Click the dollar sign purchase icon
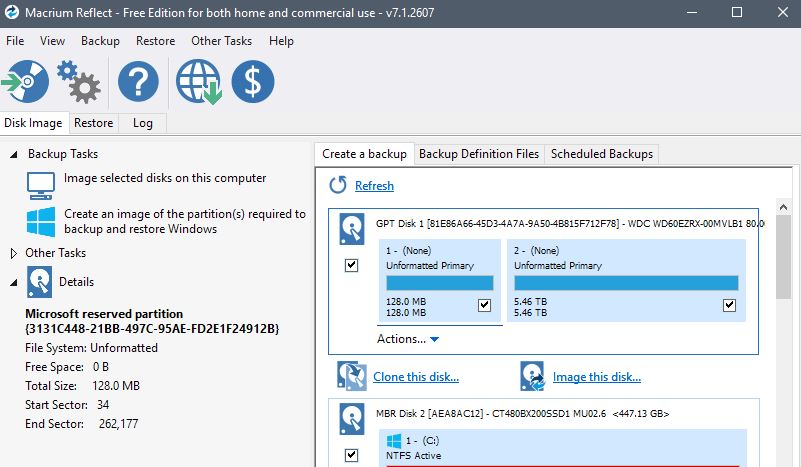 coord(253,82)
